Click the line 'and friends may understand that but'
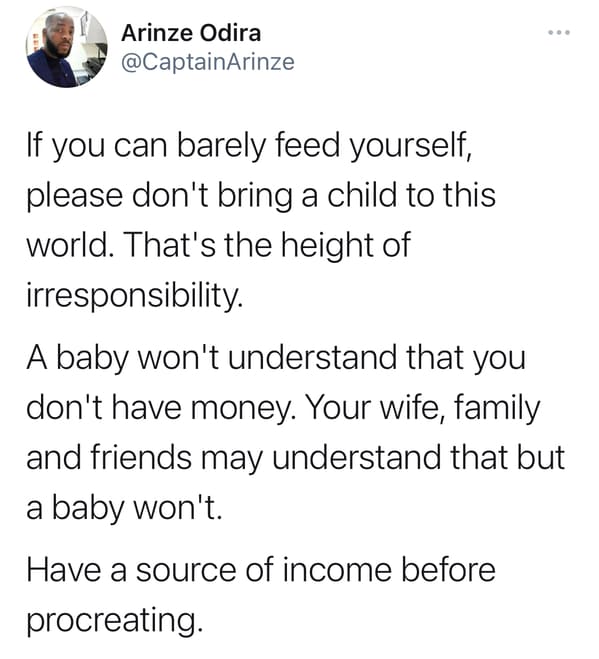 [x=296, y=457]
